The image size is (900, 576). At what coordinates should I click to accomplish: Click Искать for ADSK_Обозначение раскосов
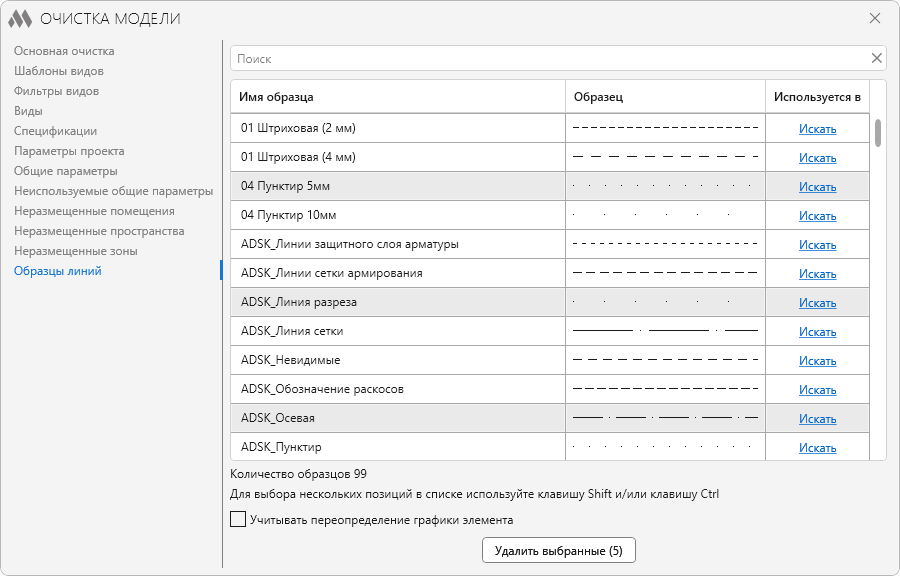pyautogui.click(x=817, y=390)
